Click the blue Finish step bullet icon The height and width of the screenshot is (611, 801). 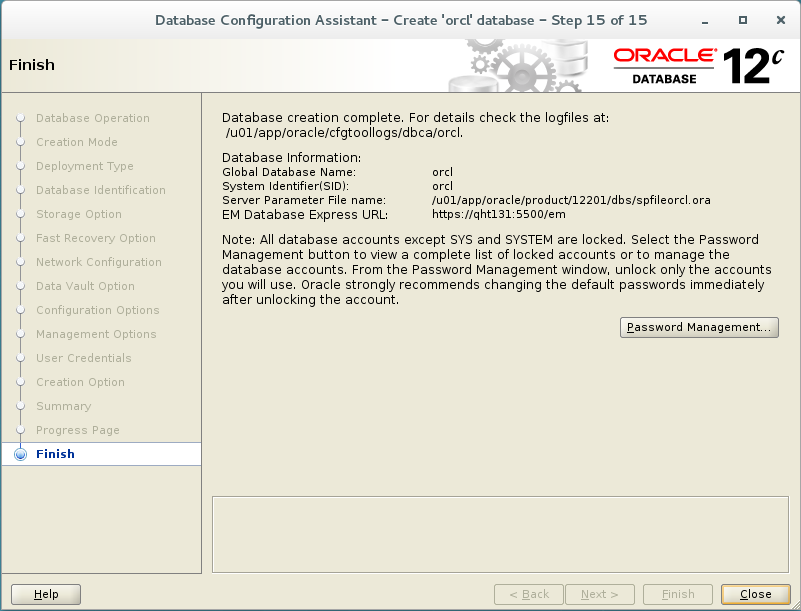pos(20,454)
